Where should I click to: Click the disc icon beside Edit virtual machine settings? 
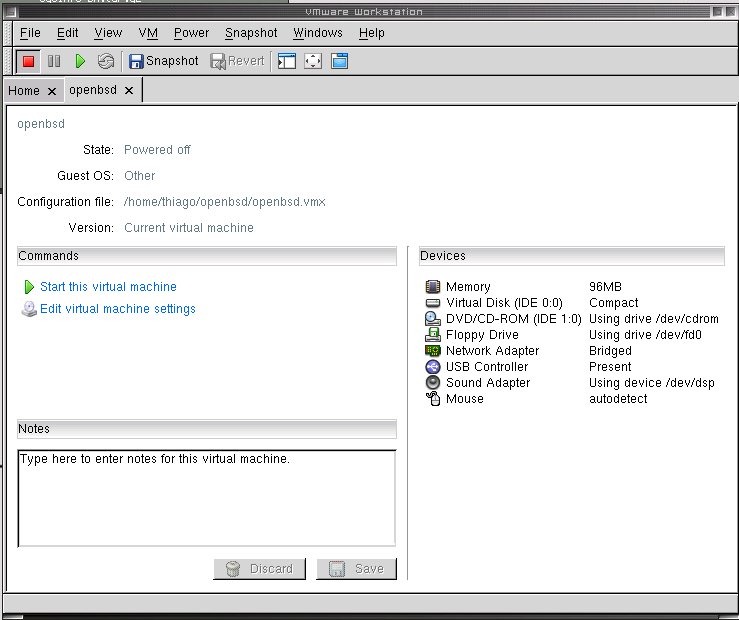(29, 309)
